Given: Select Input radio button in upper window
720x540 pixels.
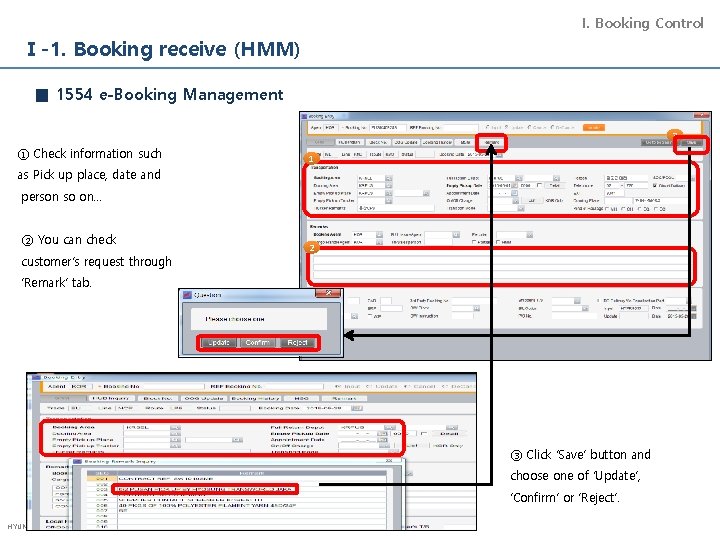Looking at the screenshot, I should click(487, 127).
